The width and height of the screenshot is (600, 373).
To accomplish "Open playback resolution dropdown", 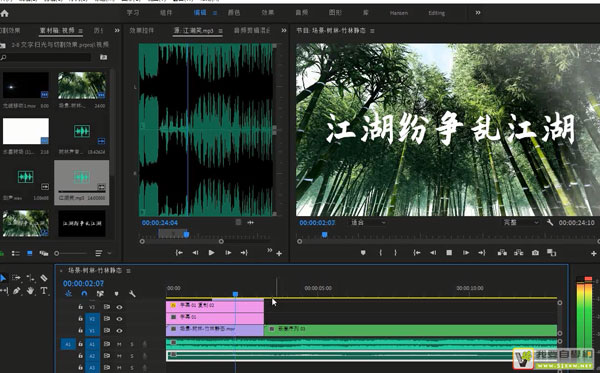I will tap(521, 222).
